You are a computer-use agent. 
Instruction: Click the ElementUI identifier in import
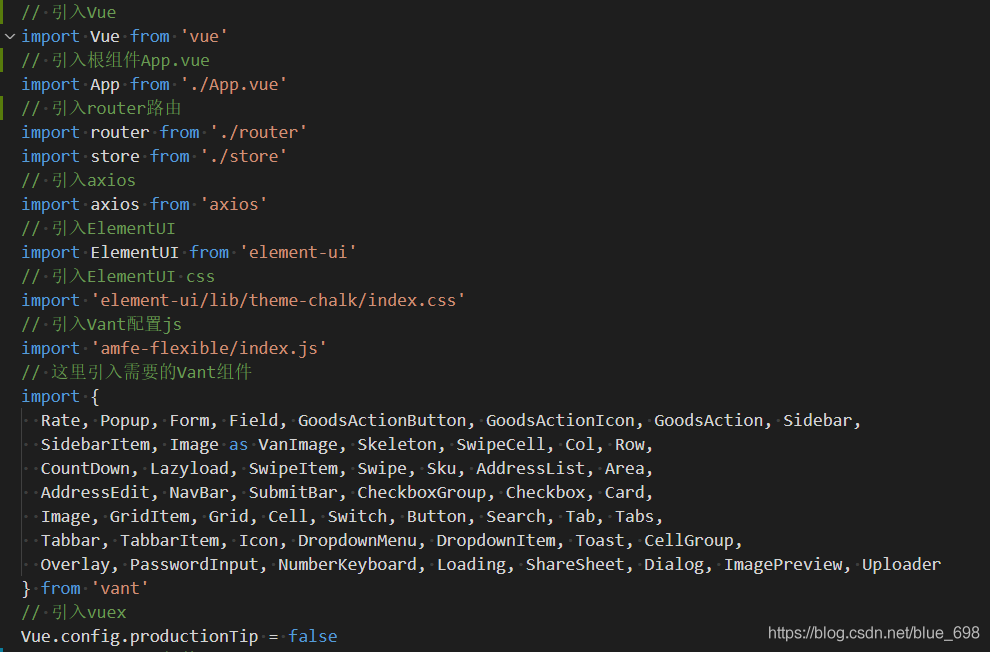pos(134,252)
